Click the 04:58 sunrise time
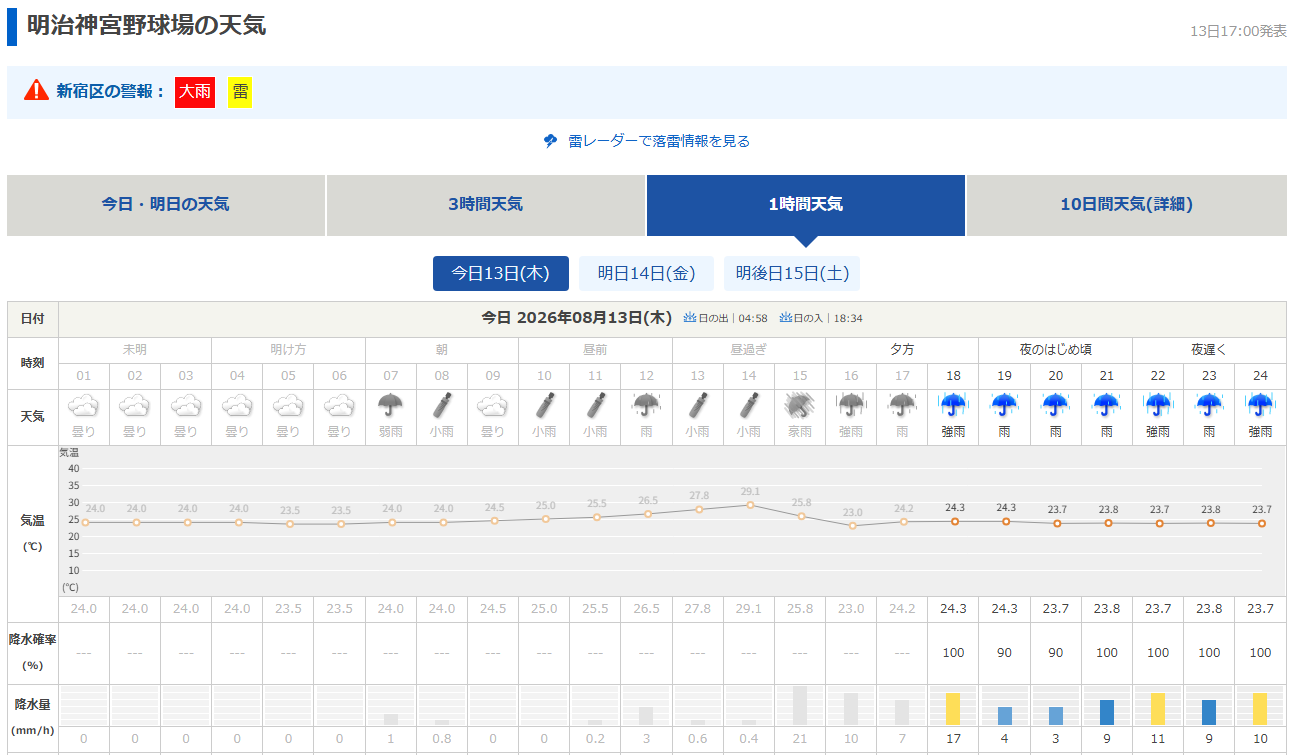Screen dimensions: 1291x755 coord(753,318)
